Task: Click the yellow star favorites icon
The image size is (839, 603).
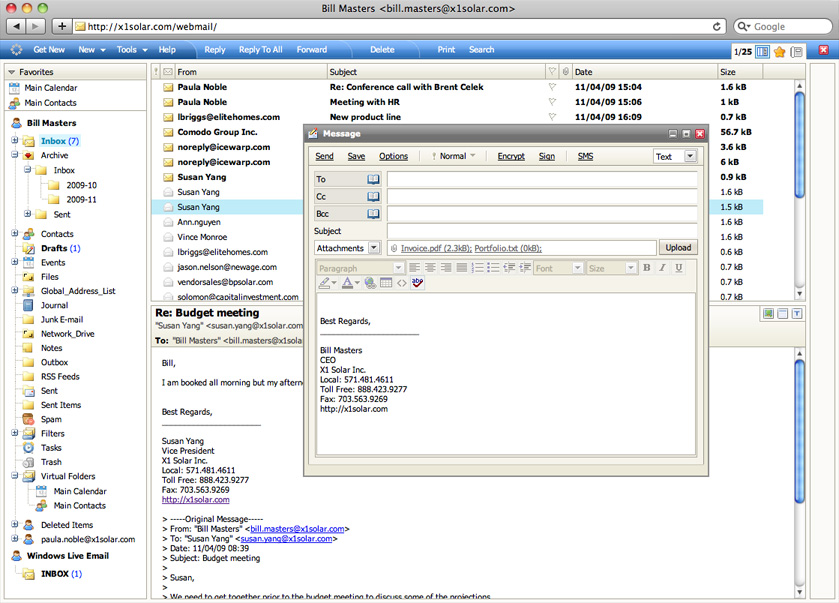Action: click(x=779, y=51)
